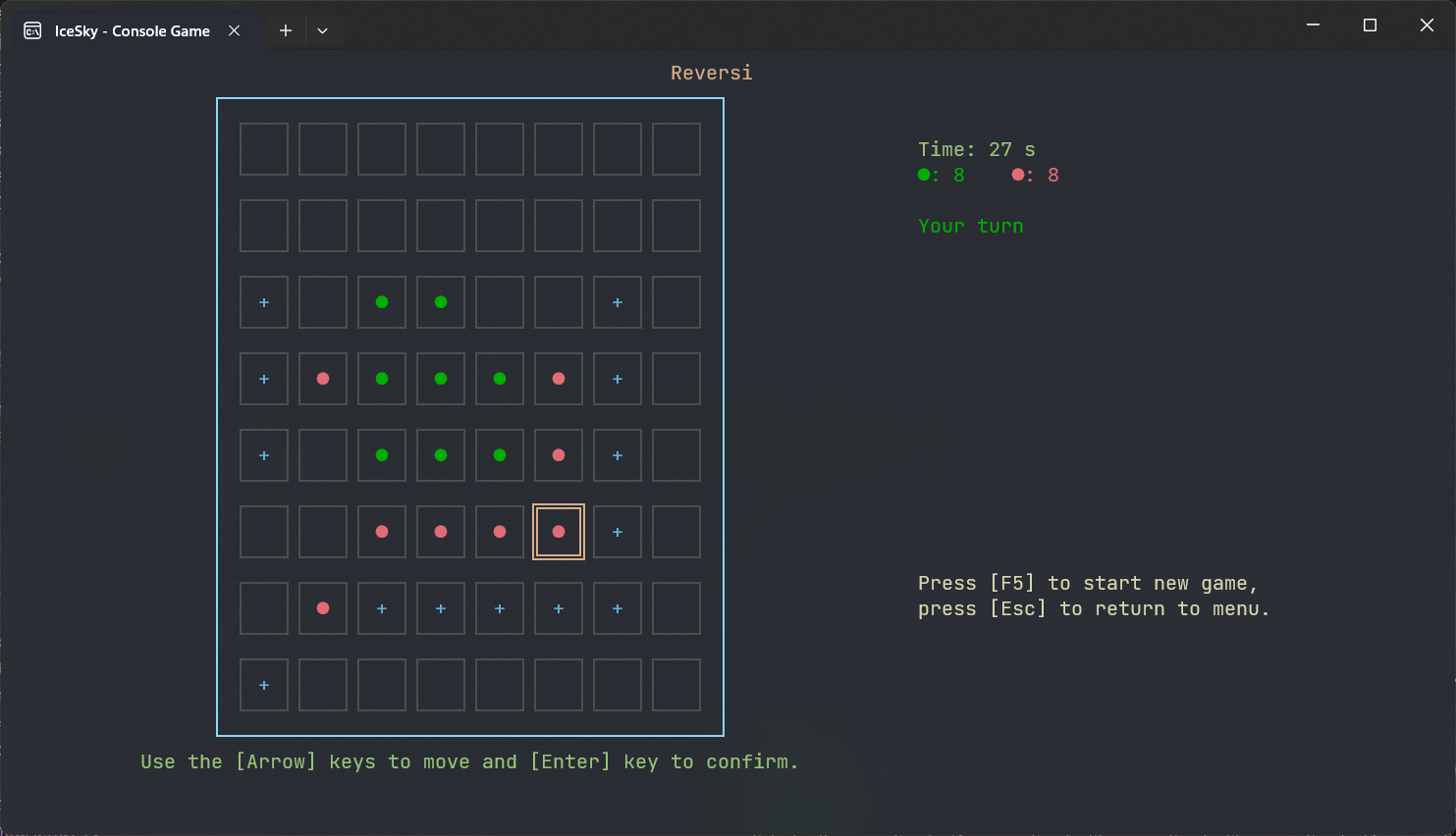Click the green piece in row 5, column 5
Screen dimensions: 1456x836
click(x=500, y=455)
